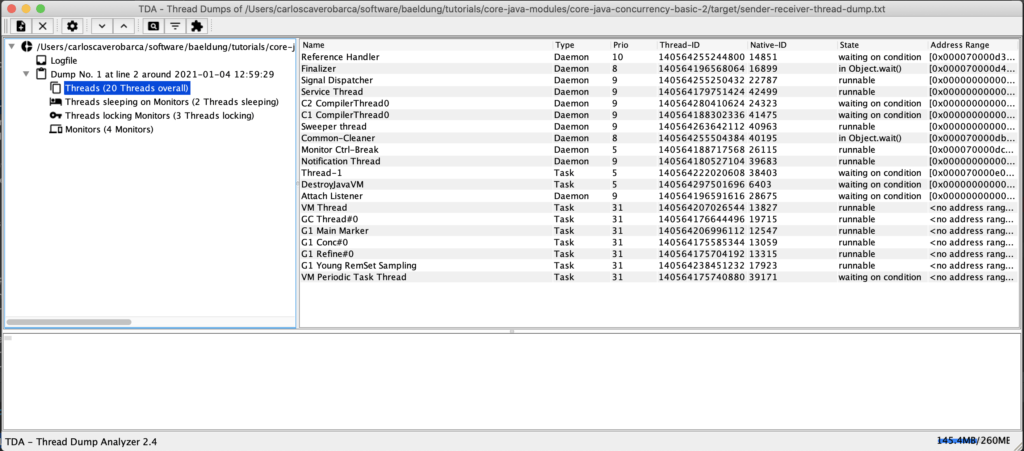Collapse the root dump file tree node
This screenshot has height=451, width=1024.
pyautogui.click(x=11, y=47)
